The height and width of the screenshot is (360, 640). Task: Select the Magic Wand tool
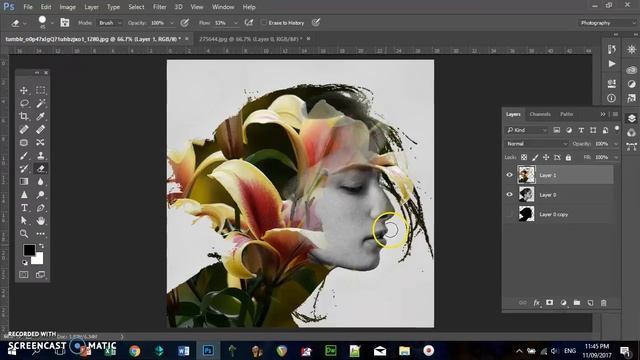click(x=40, y=103)
